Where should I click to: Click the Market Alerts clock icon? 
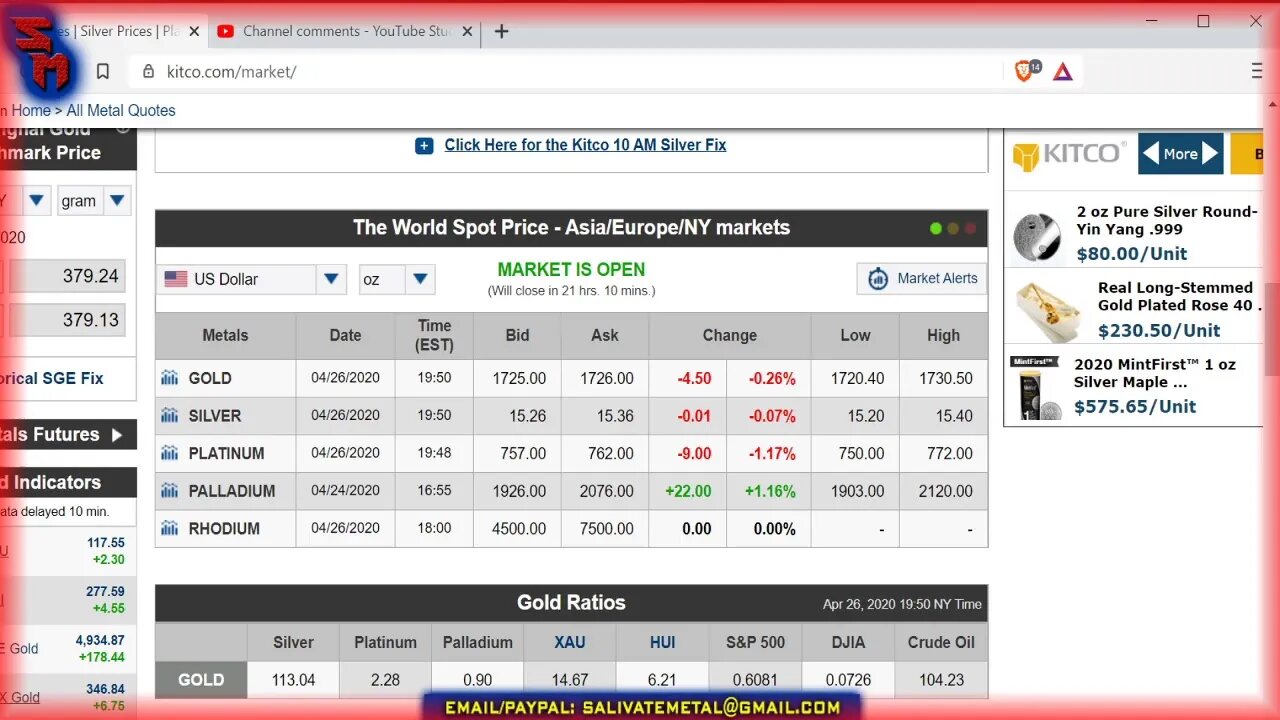point(878,279)
